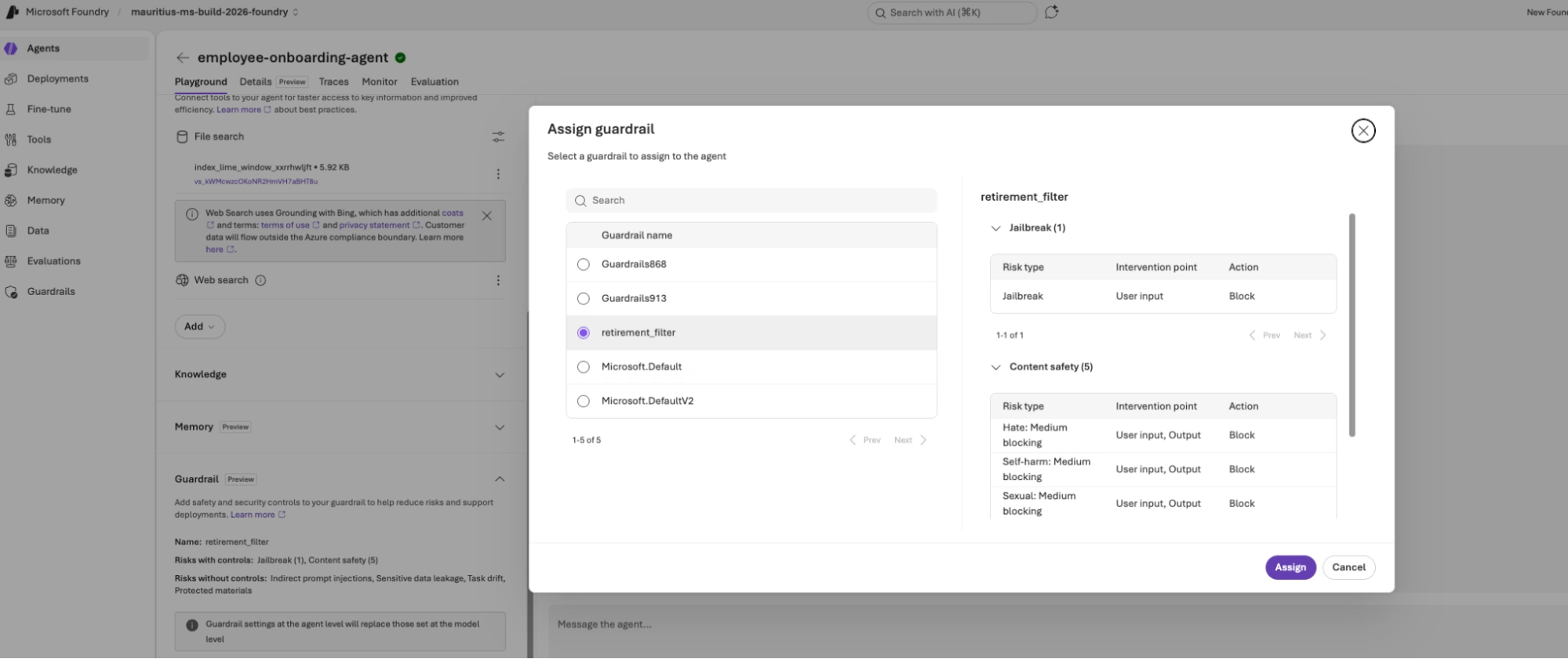This screenshot has height=659, width=1568.
Task: Open the Learn more link about best practices
Action: pos(243,111)
